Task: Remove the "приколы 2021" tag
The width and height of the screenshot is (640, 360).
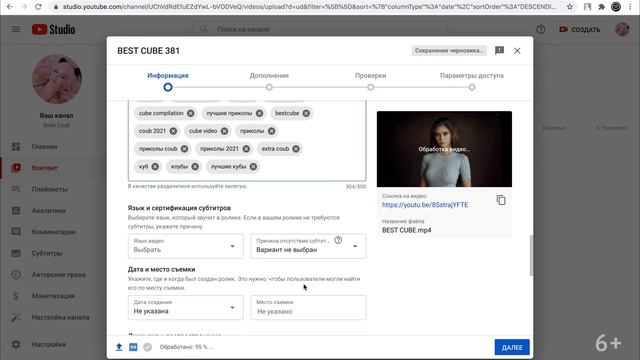Action: tap(246, 149)
